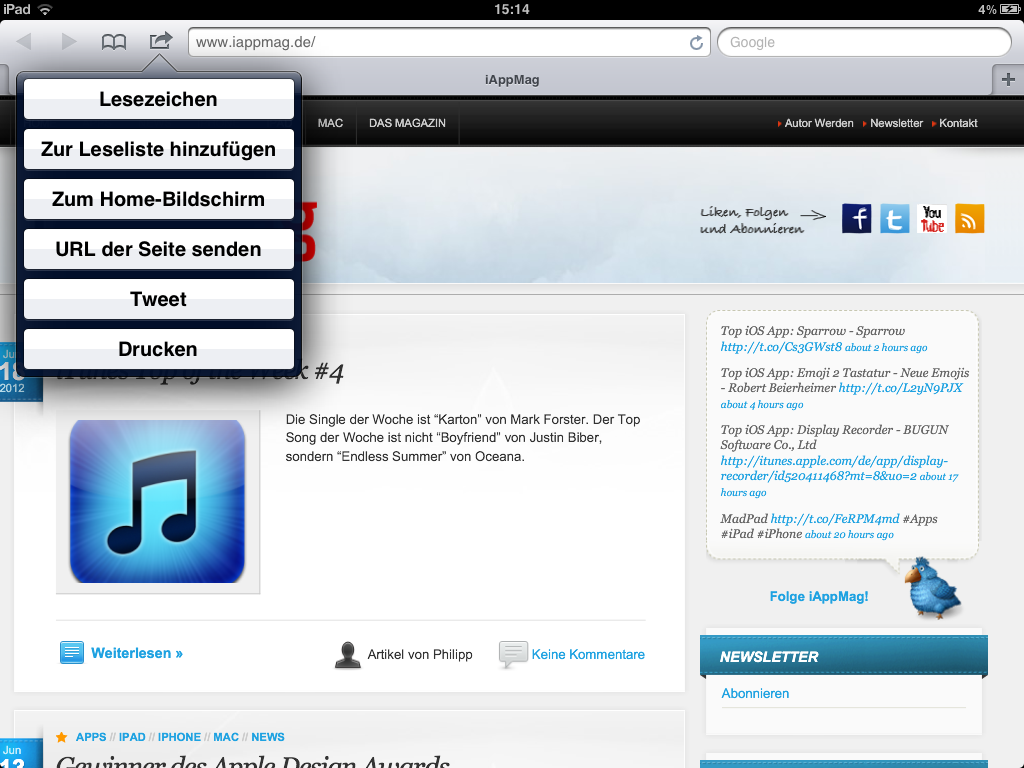Open the itunes.apple.com display-recorder link
Image resolution: width=1024 pixels, height=768 pixels.
click(834, 468)
